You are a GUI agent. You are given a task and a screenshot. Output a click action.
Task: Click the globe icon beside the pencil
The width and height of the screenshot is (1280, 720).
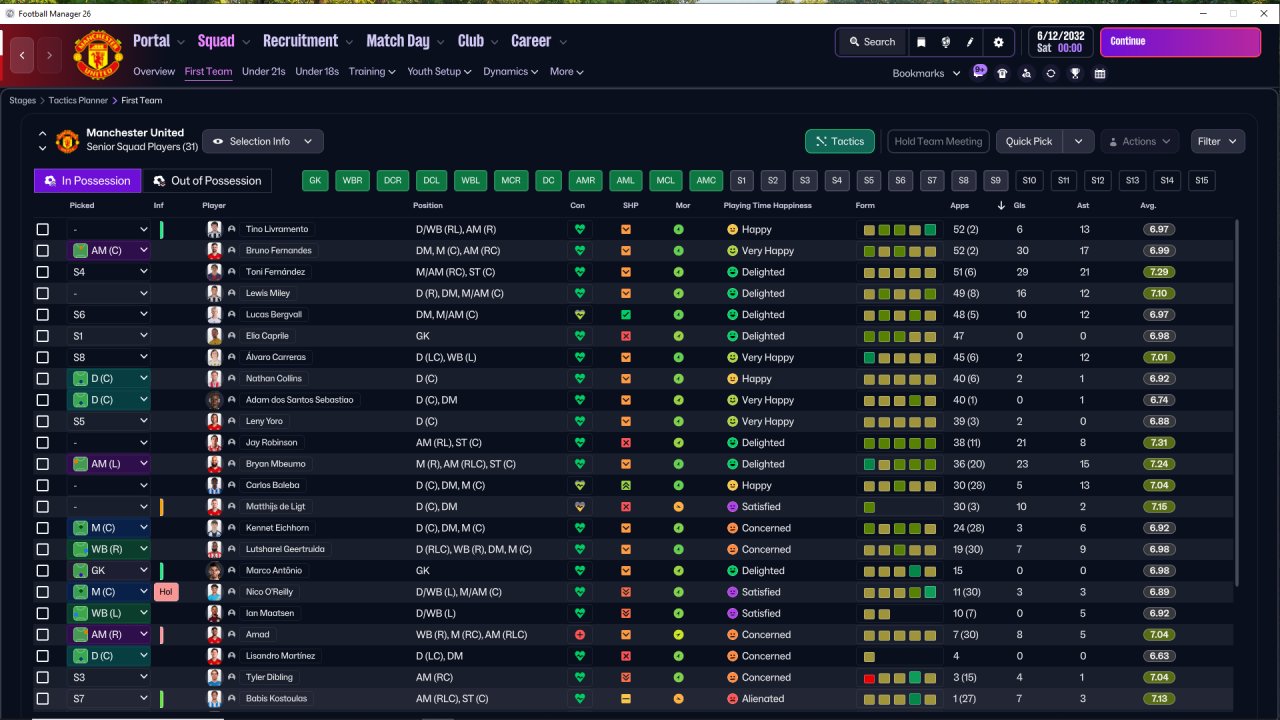click(946, 42)
